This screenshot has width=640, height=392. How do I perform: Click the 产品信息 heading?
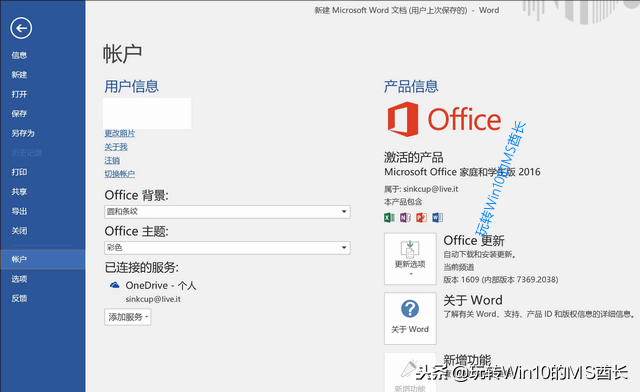click(x=411, y=86)
